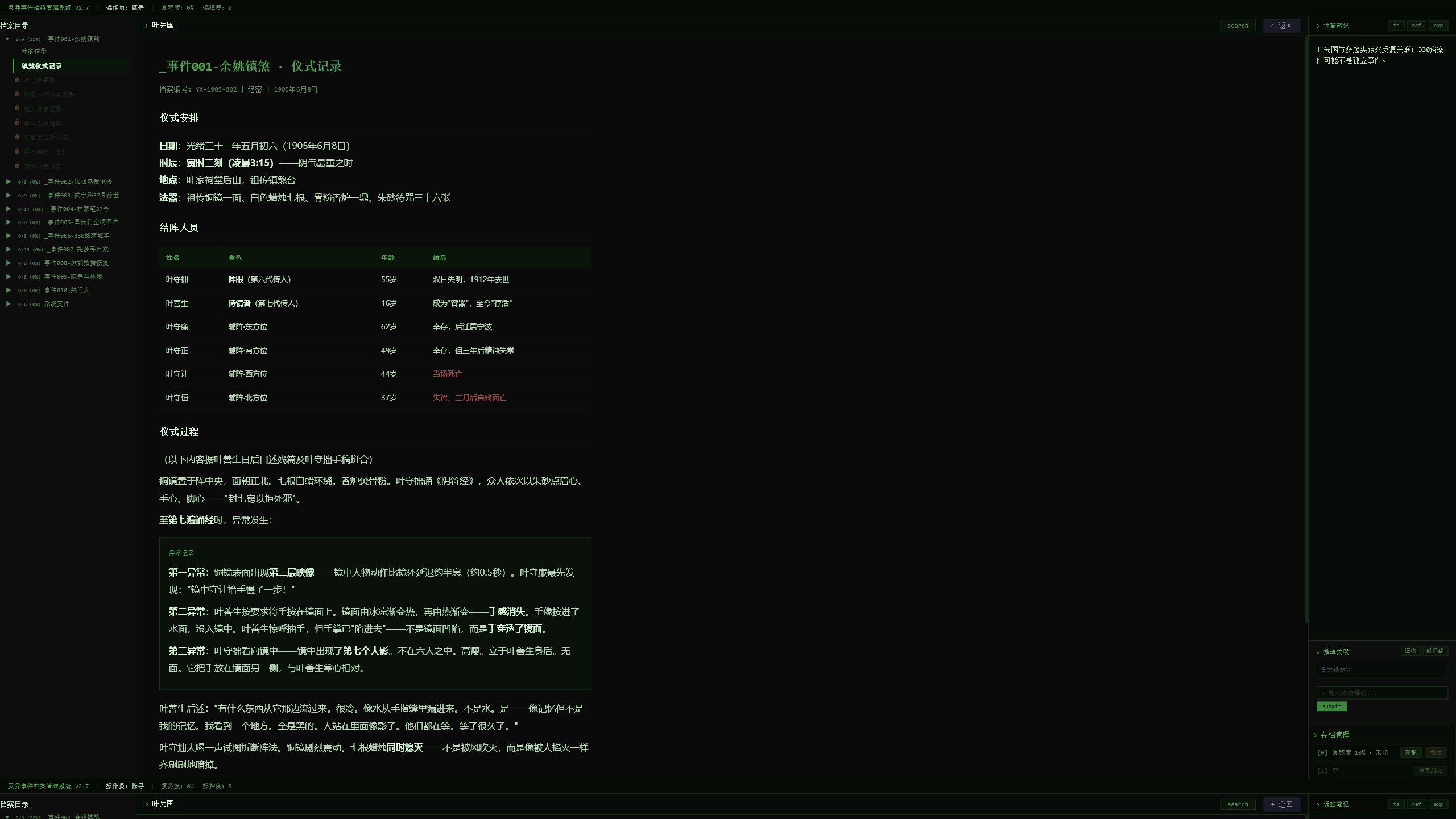Click the 仪式过程 section heading
Image resolution: width=1456 pixels, height=819 pixels.
(x=179, y=432)
